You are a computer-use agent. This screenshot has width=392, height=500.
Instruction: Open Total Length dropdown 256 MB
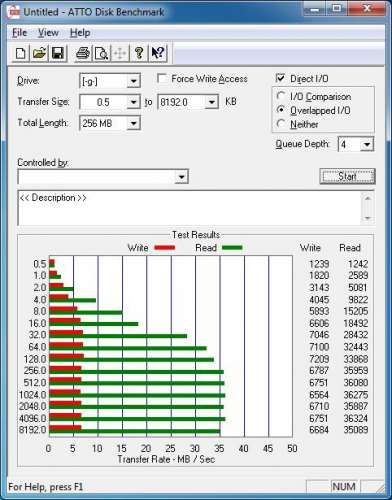pos(133,123)
